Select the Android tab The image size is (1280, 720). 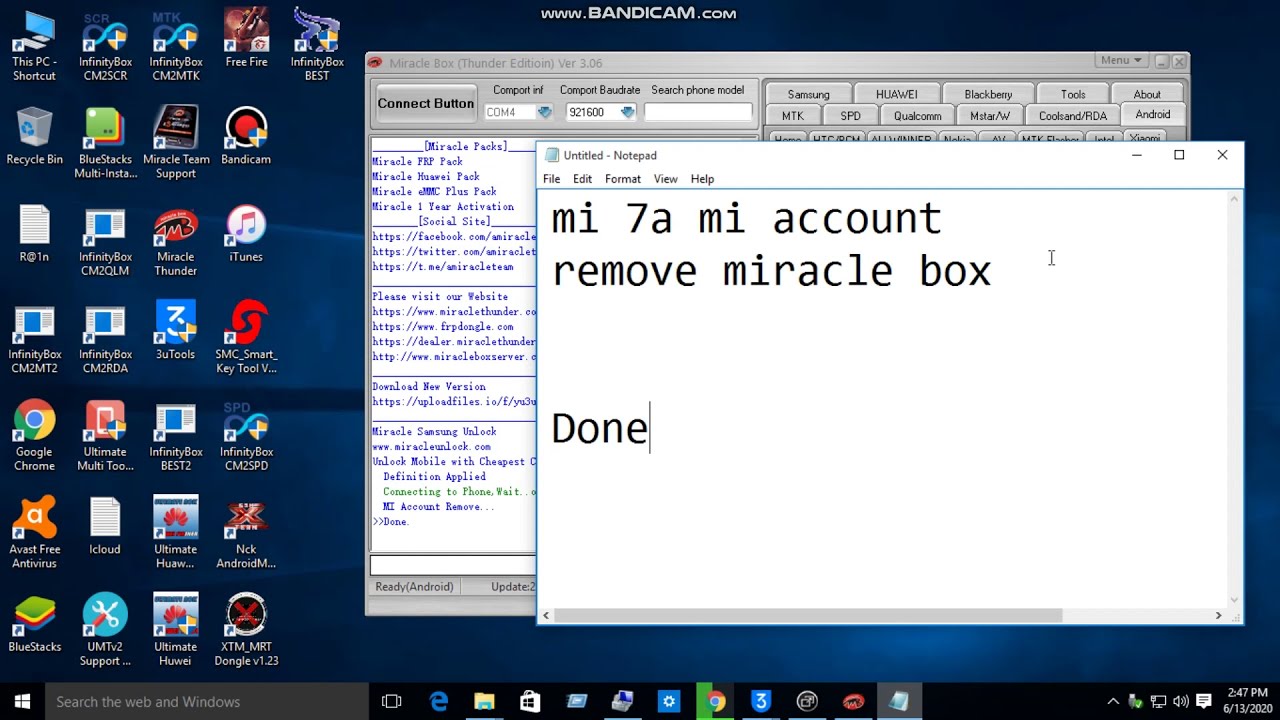tap(1152, 115)
